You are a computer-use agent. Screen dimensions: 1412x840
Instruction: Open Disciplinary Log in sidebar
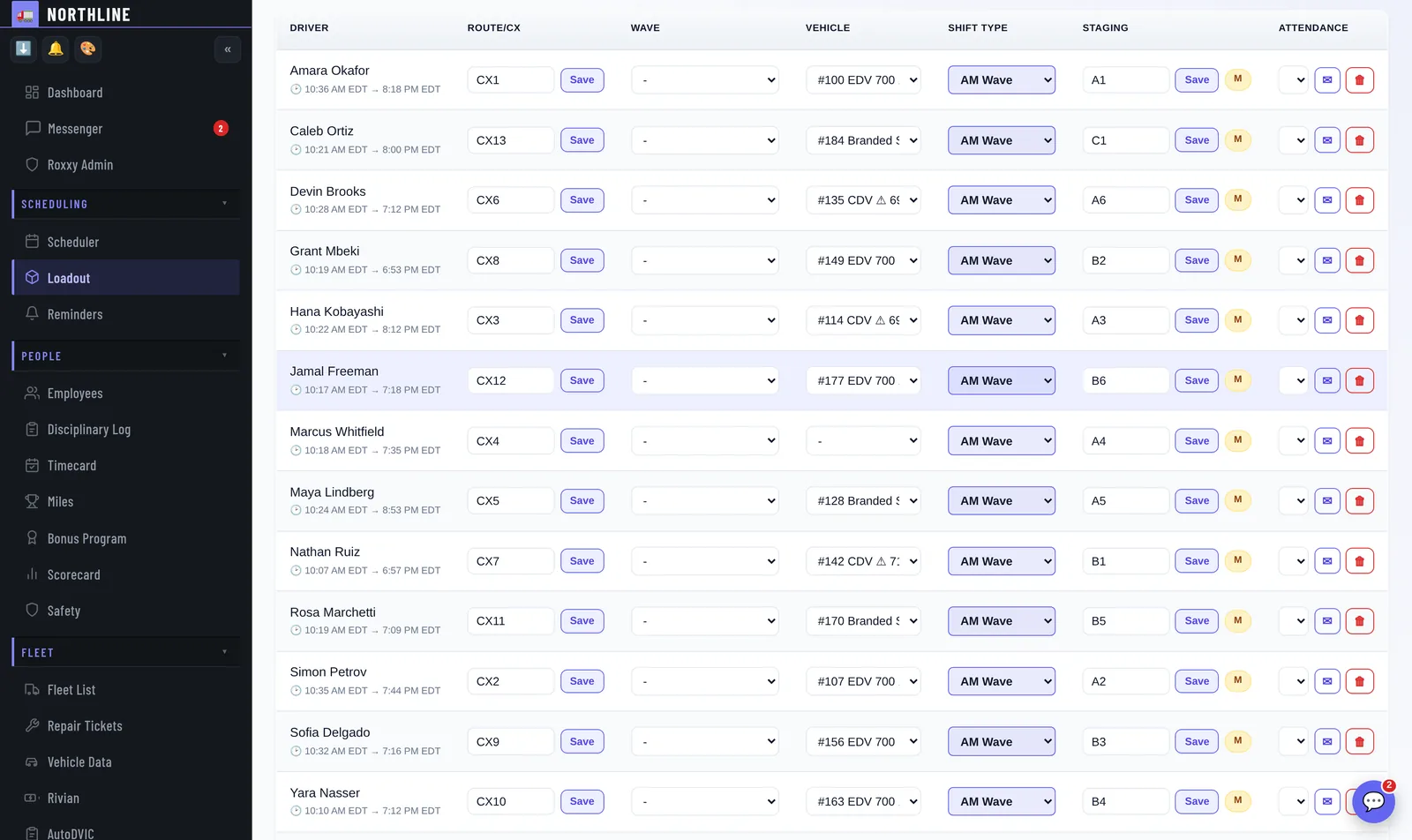125,430
